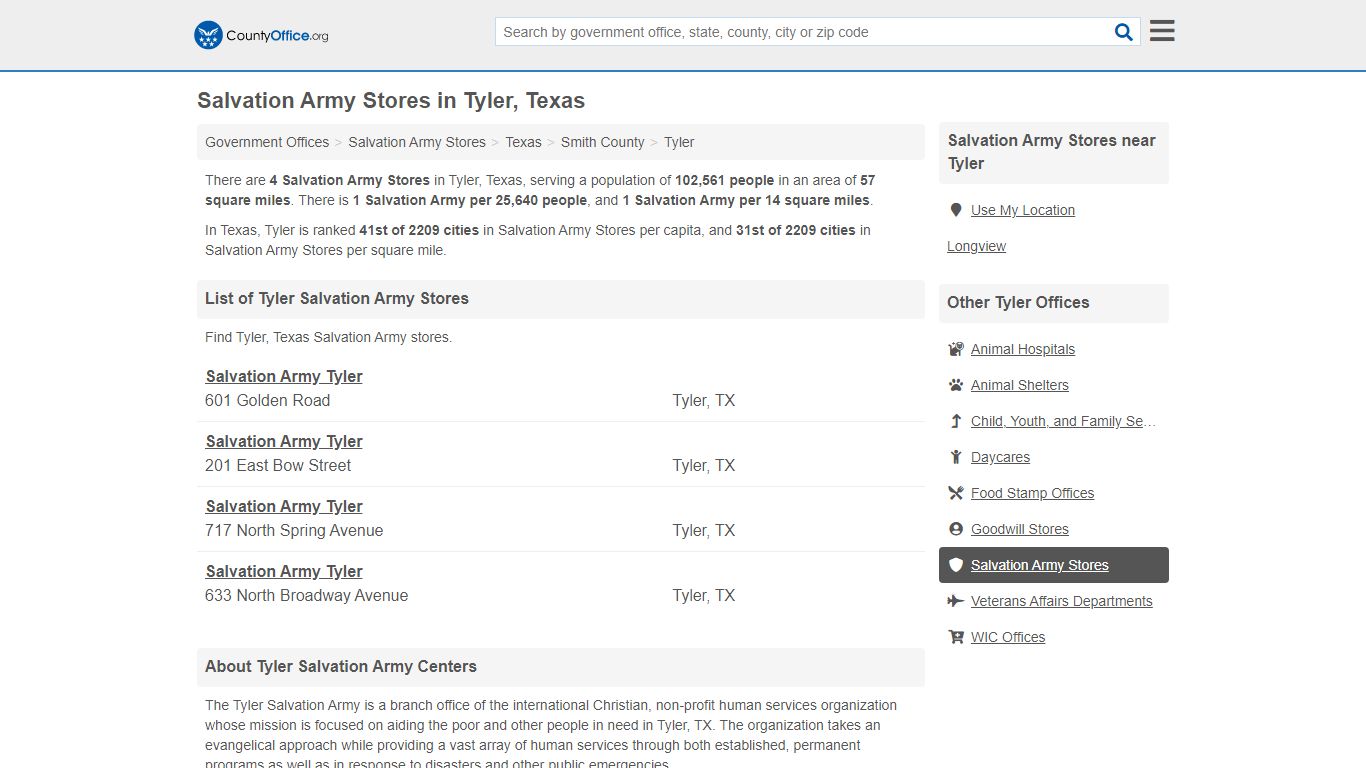Open the Longview nearby city link
1366x768 pixels.
pyautogui.click(x=976, y=246)
